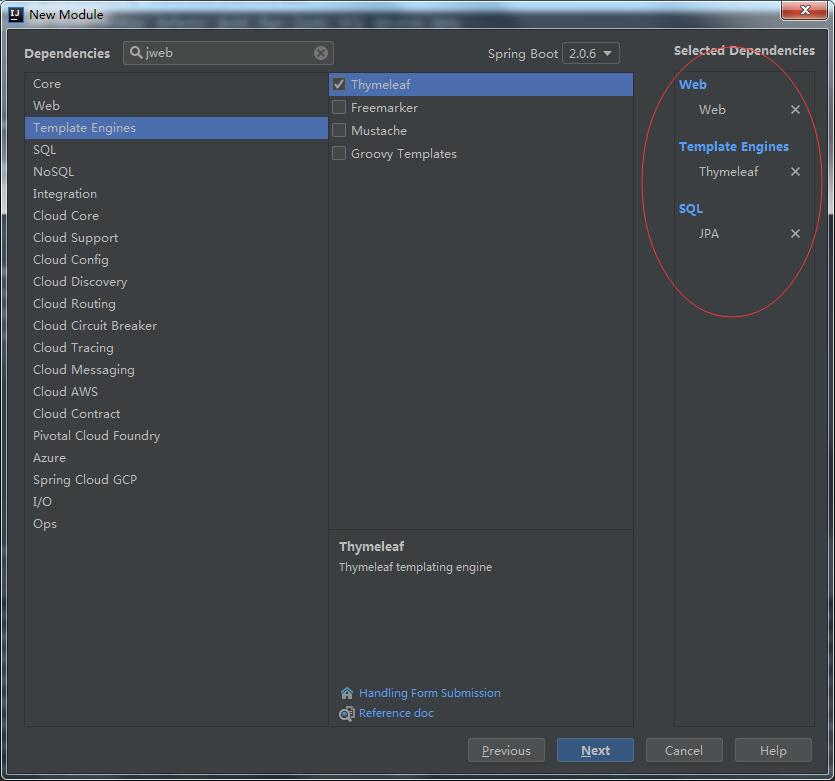This screenshot has width=835, height=781.
Task: Open the Spring Boot version dropdown
Action: click(x=591, y=53)
